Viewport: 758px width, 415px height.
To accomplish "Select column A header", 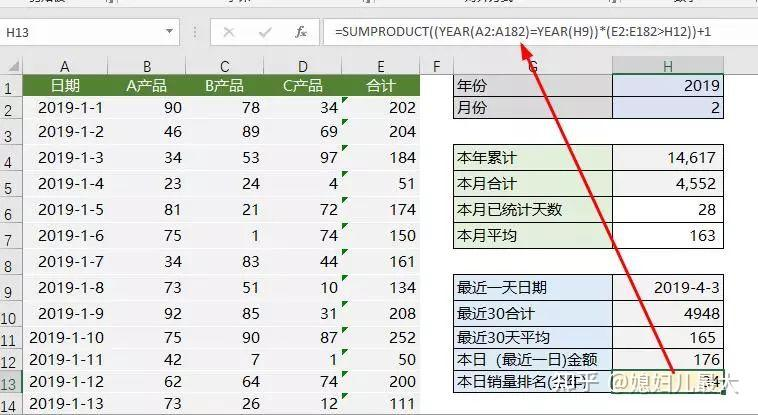I will [65, 66].
